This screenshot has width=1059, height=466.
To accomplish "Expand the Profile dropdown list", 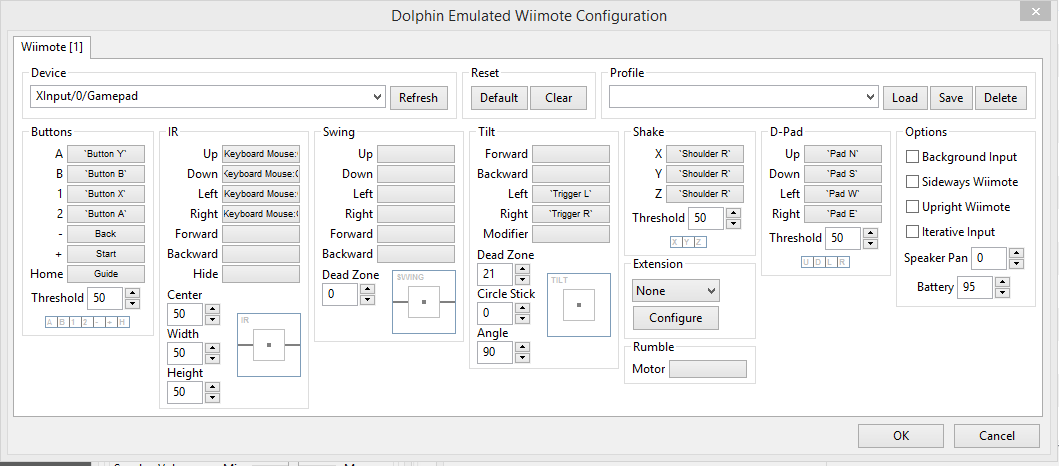I will point(744,97).
